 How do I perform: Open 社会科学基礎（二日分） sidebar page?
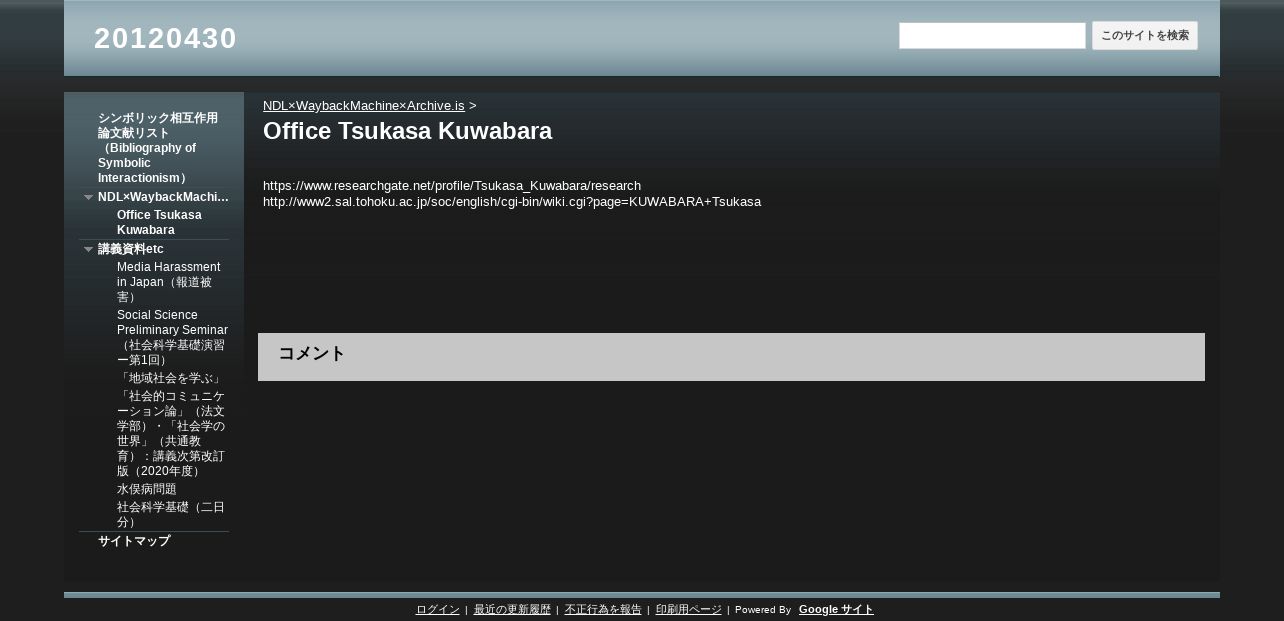click(x=171, y=515)
